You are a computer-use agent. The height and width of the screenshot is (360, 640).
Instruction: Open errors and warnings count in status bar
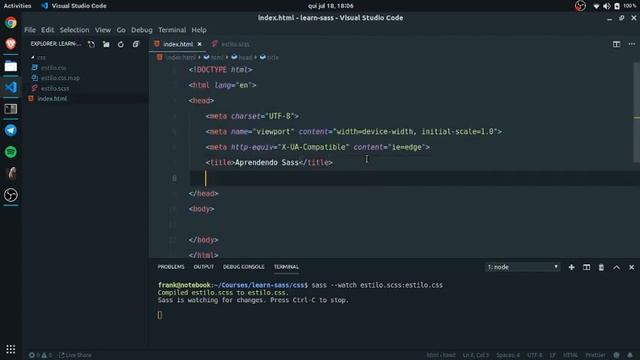click(x=40, y=355)
